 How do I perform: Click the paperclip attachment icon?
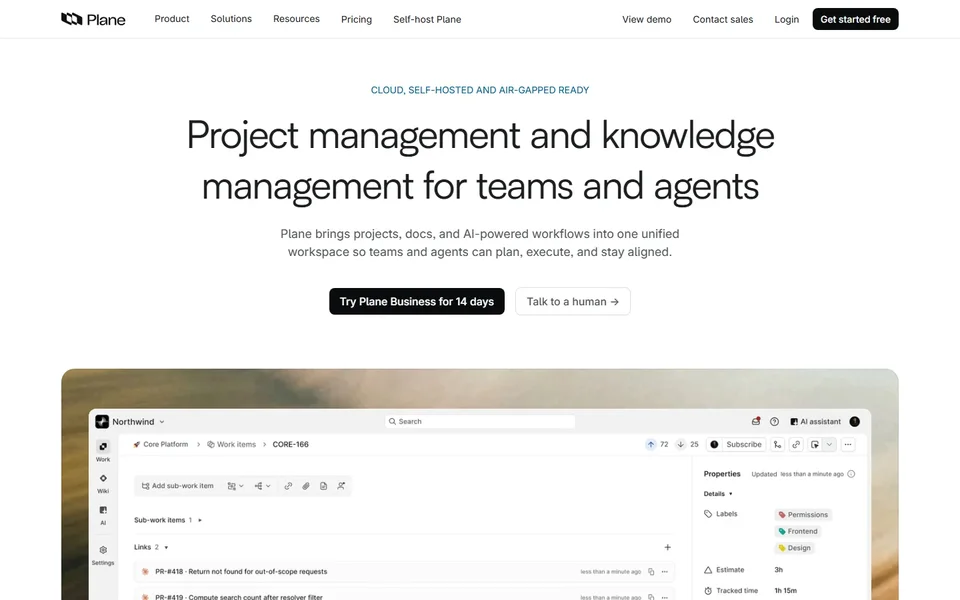tap(306, 486)
